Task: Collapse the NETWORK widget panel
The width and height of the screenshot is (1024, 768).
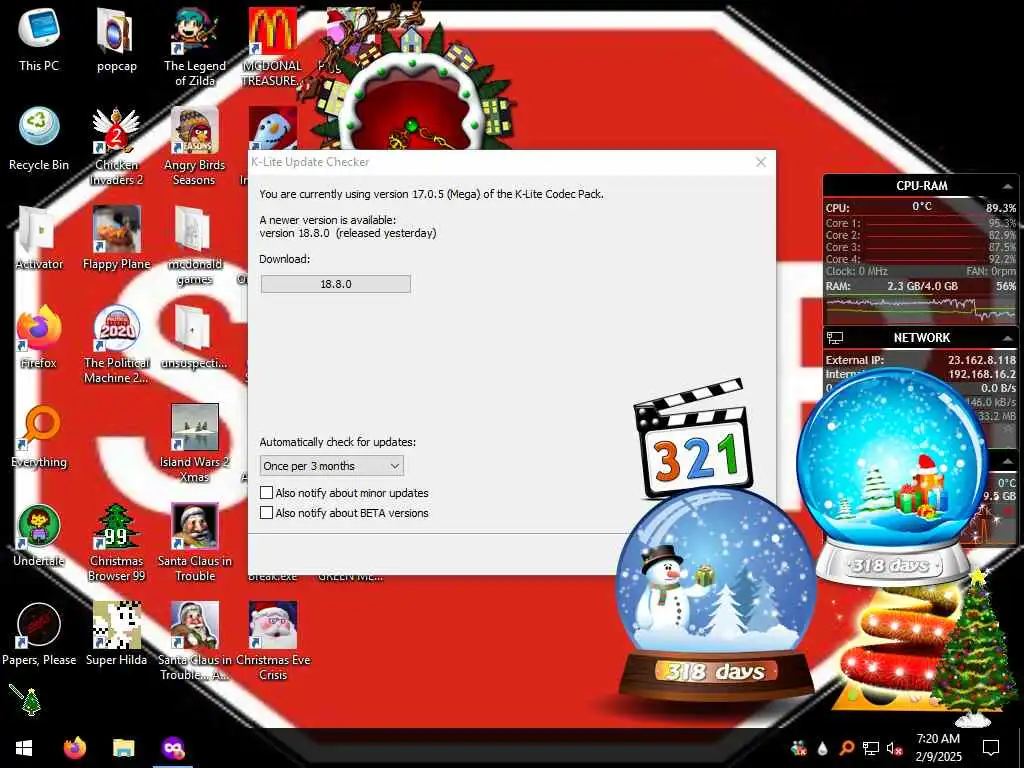Action: 1007,338
